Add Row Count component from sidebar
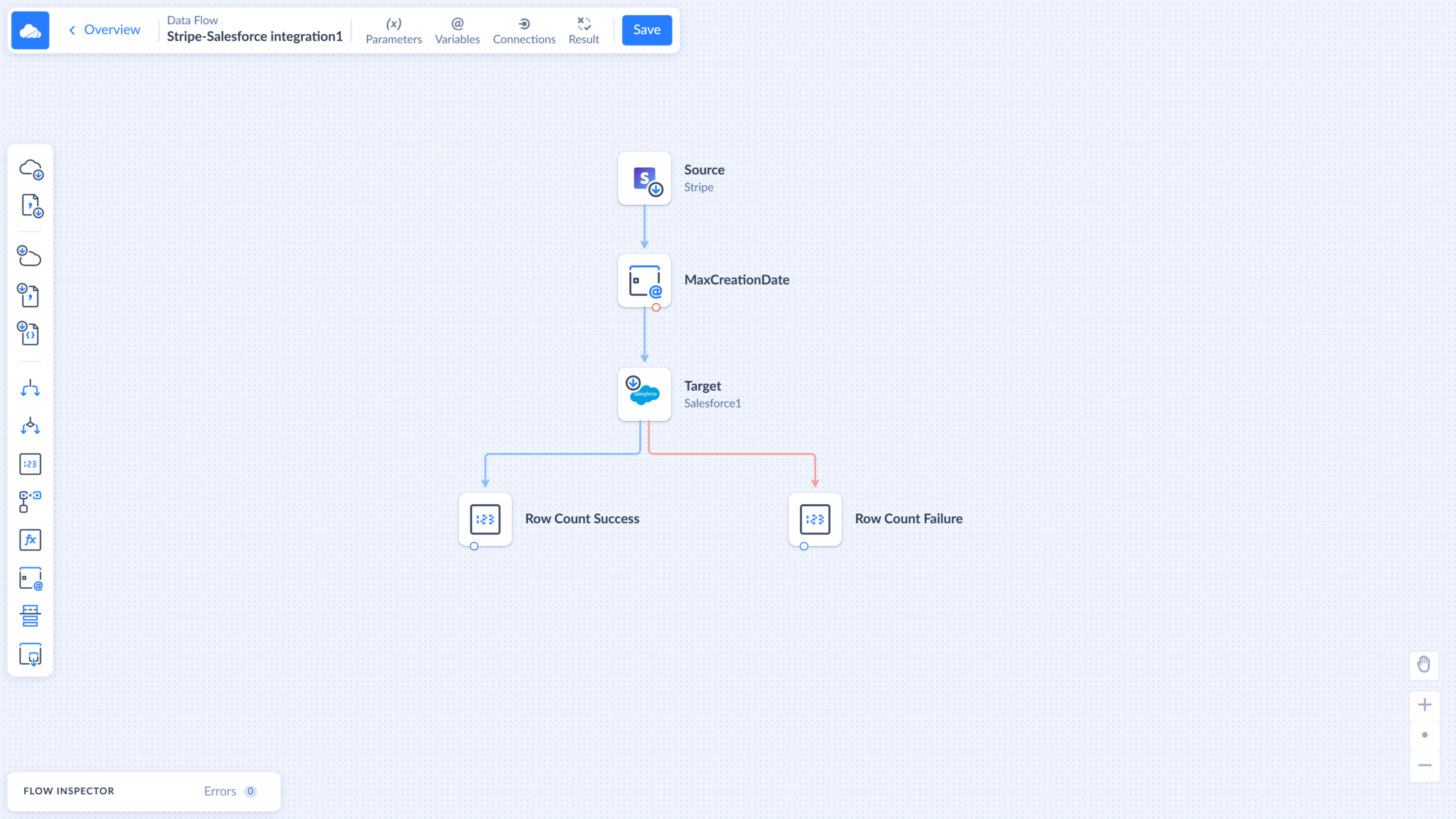The width and height of the screenshot is (1456, 819). tap(30, 464)
